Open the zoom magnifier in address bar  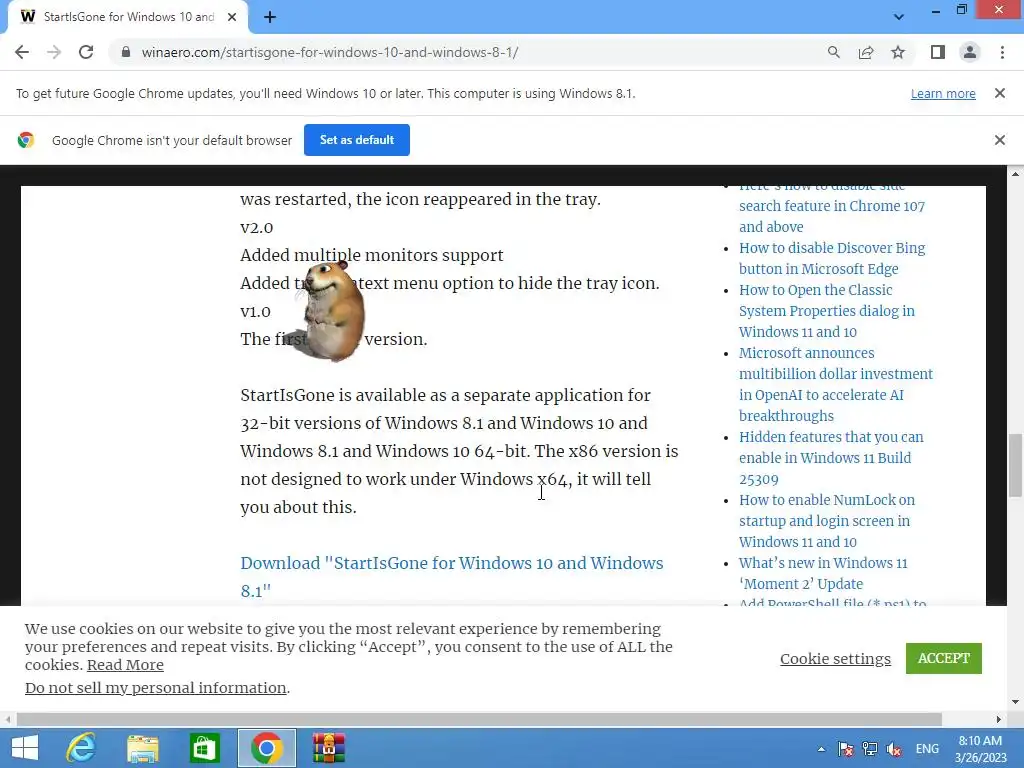click(833, 52)
